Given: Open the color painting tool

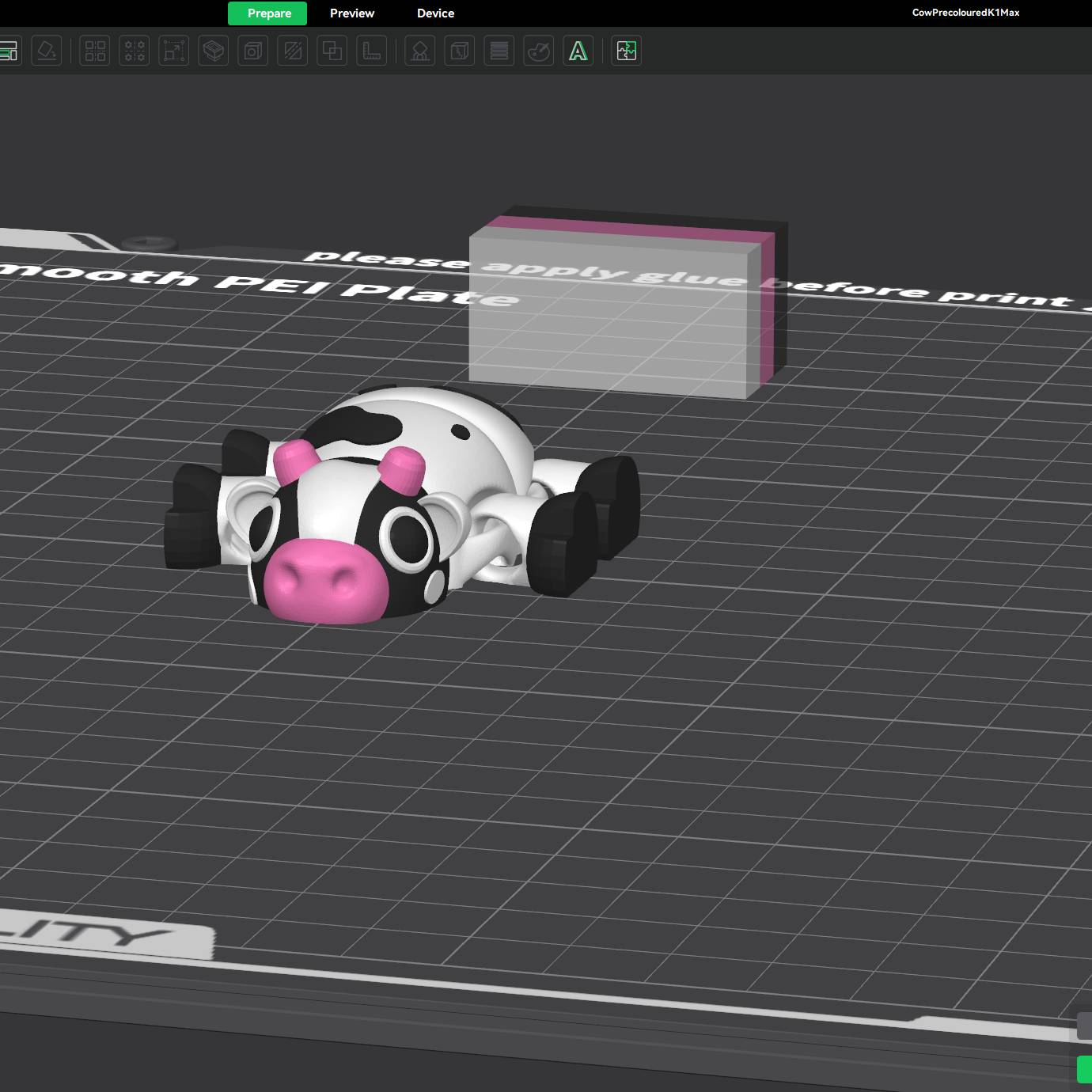Looking at the screenshot, I should pos(538,51).
